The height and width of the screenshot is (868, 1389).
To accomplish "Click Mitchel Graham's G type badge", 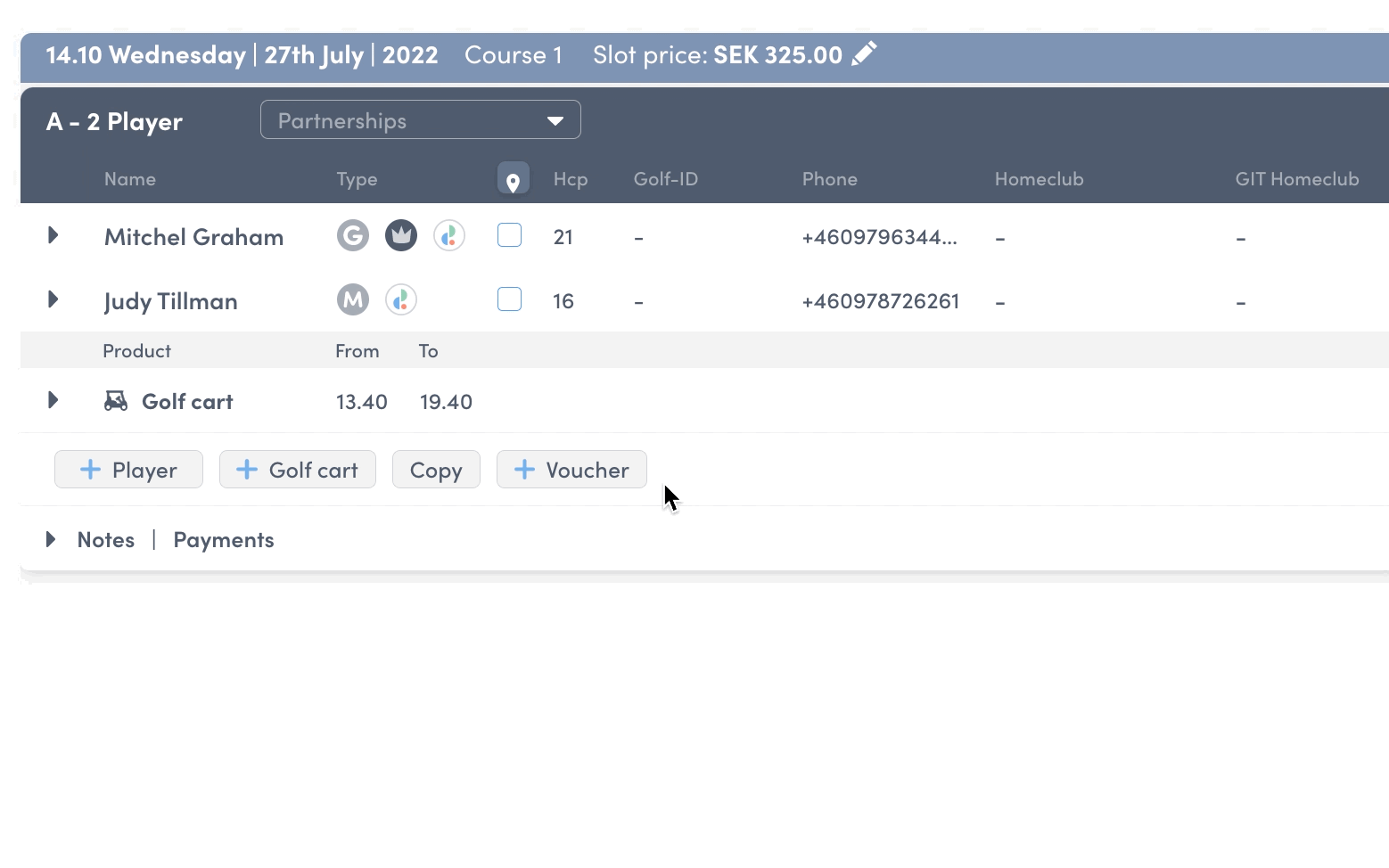I will click(x=353, y=235).
